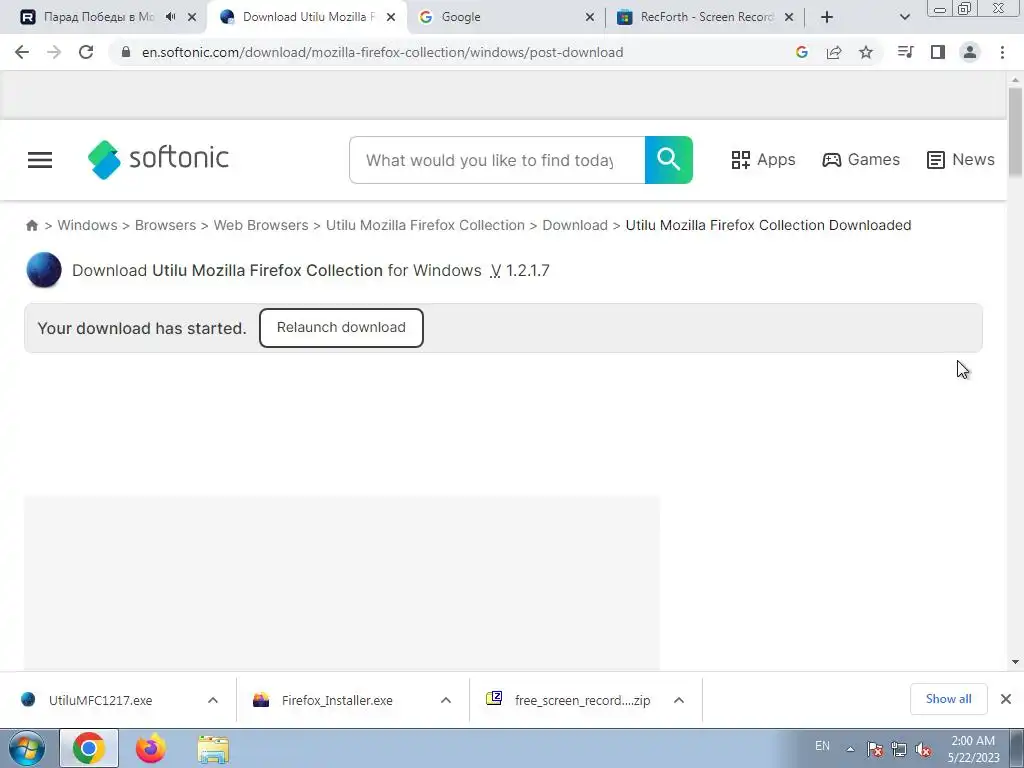Open the clock showing 2:00 AM
This screenshot has width=1024, height=768.
click(x=973, y=749)
